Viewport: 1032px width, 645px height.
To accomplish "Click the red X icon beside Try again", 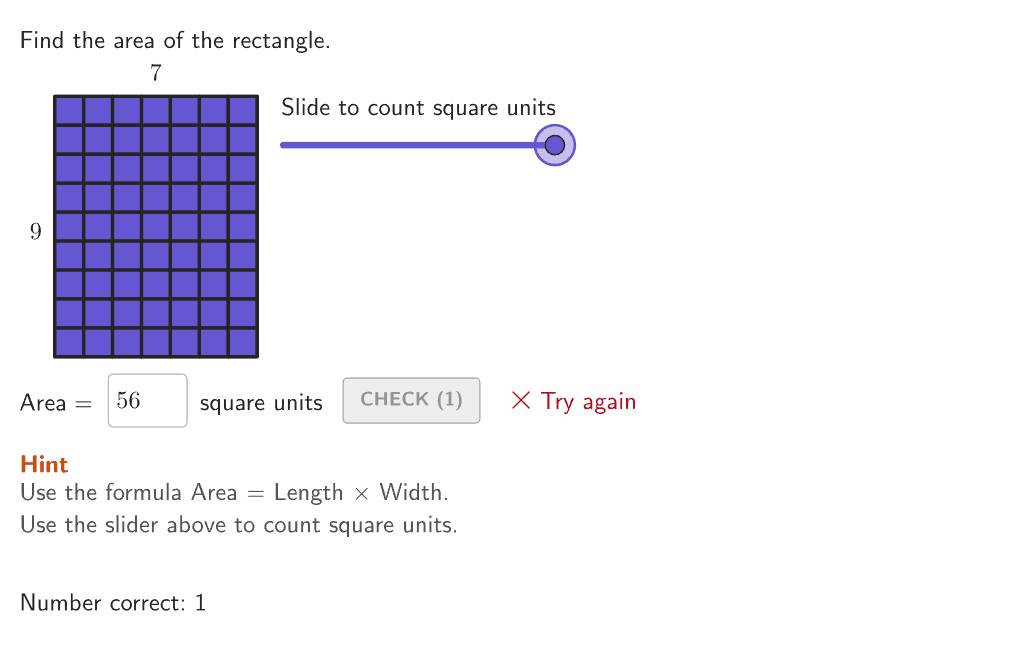I will pos(520,401).
